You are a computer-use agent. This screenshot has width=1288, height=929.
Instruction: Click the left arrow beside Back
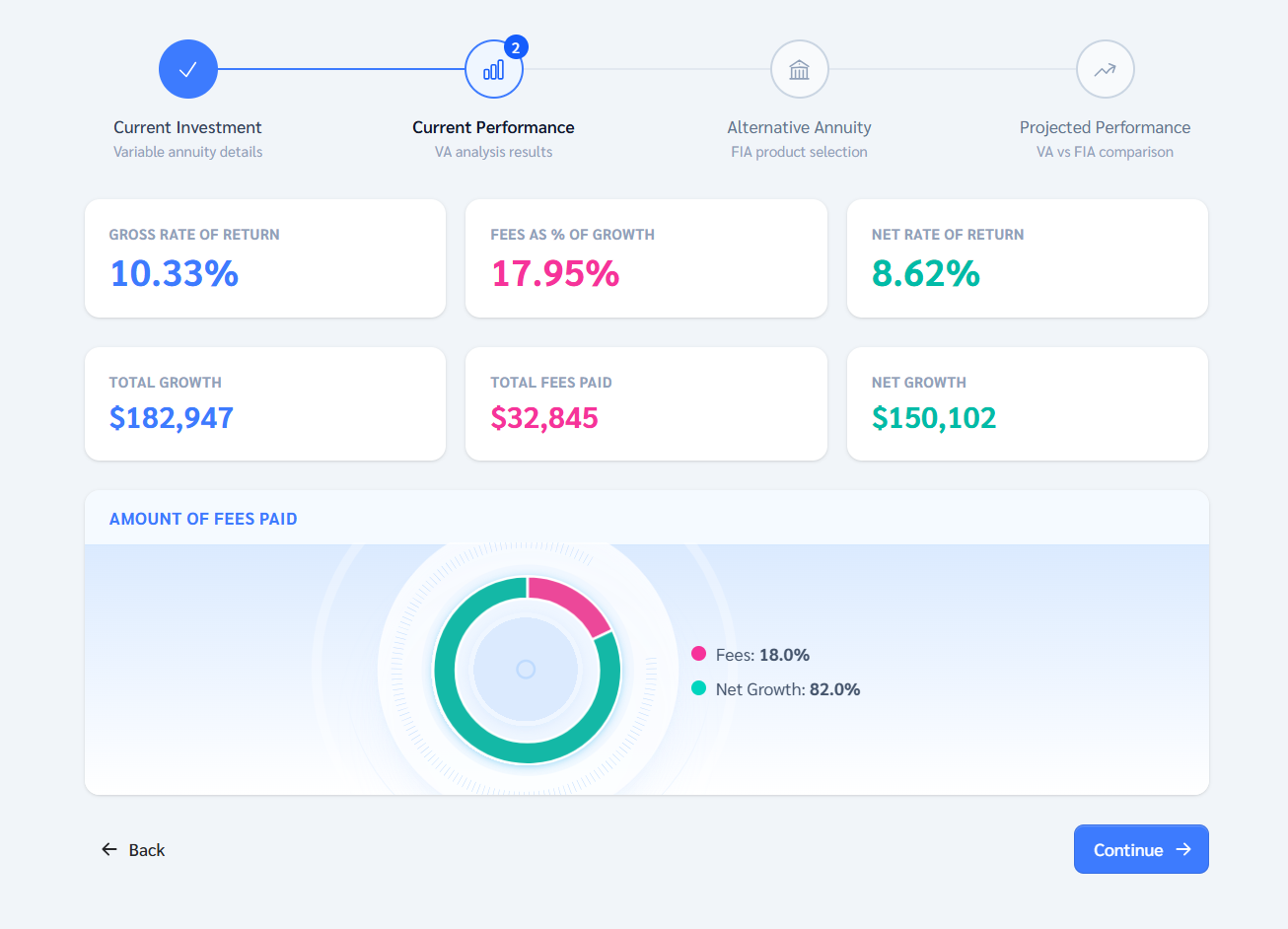click(x=109, y=849)
